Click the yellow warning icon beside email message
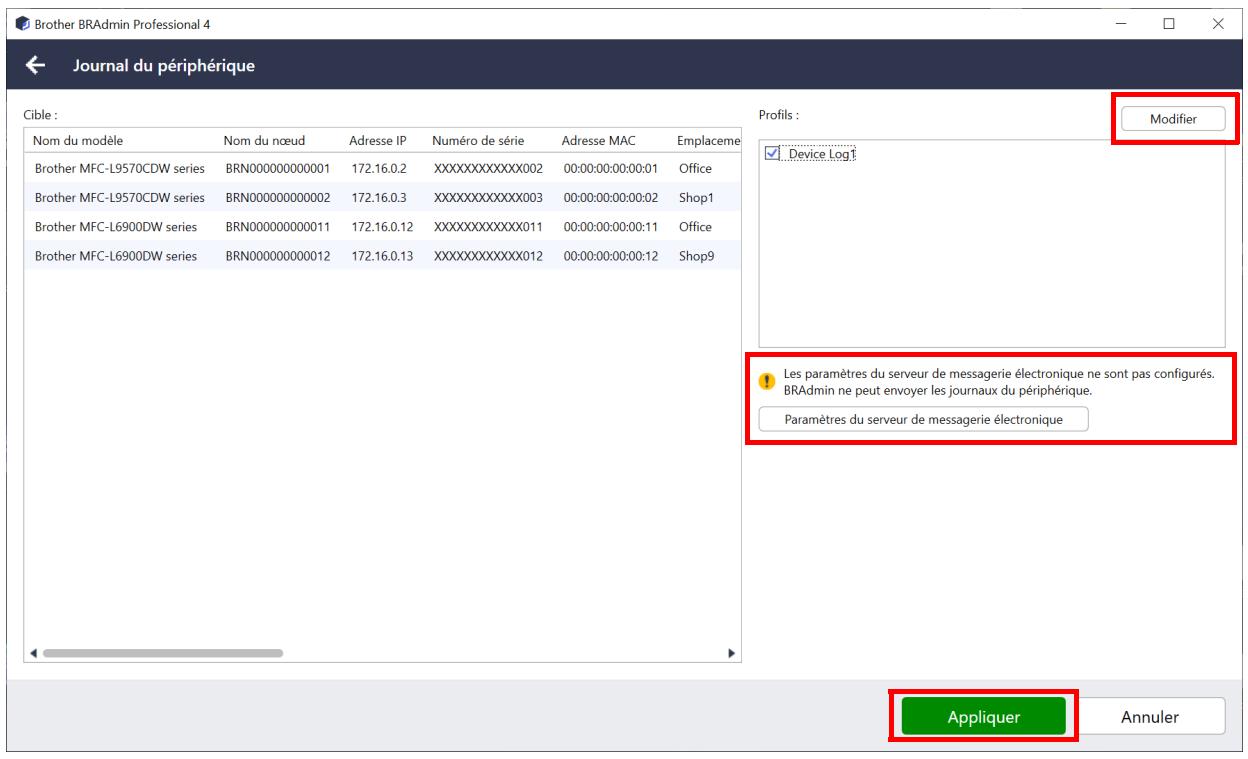 (x=767, y=381)
